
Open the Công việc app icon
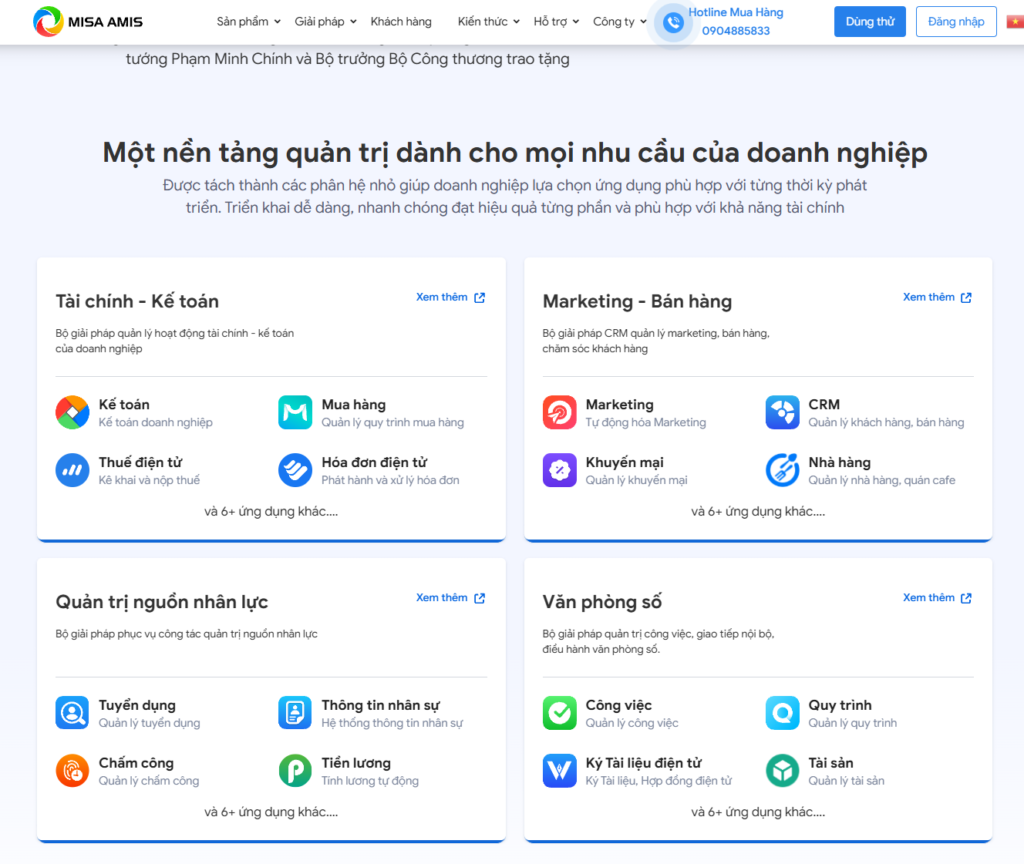pyautogui.click(x=560, y=712)
